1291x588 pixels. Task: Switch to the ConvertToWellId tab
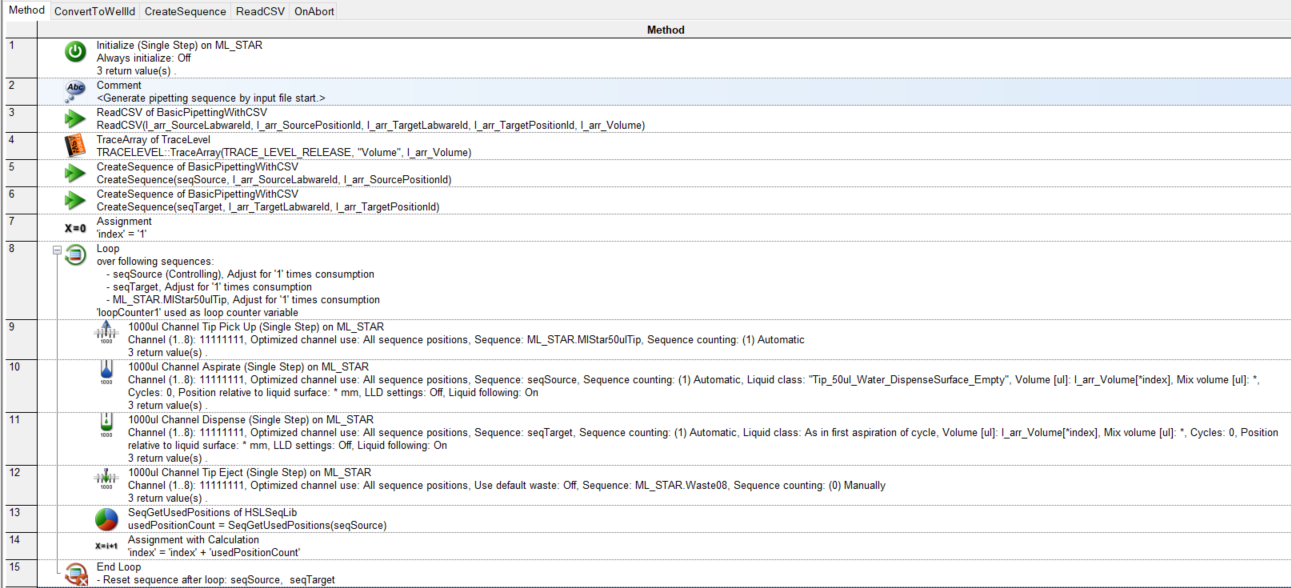pyautogui.click(x=95, y=11)
